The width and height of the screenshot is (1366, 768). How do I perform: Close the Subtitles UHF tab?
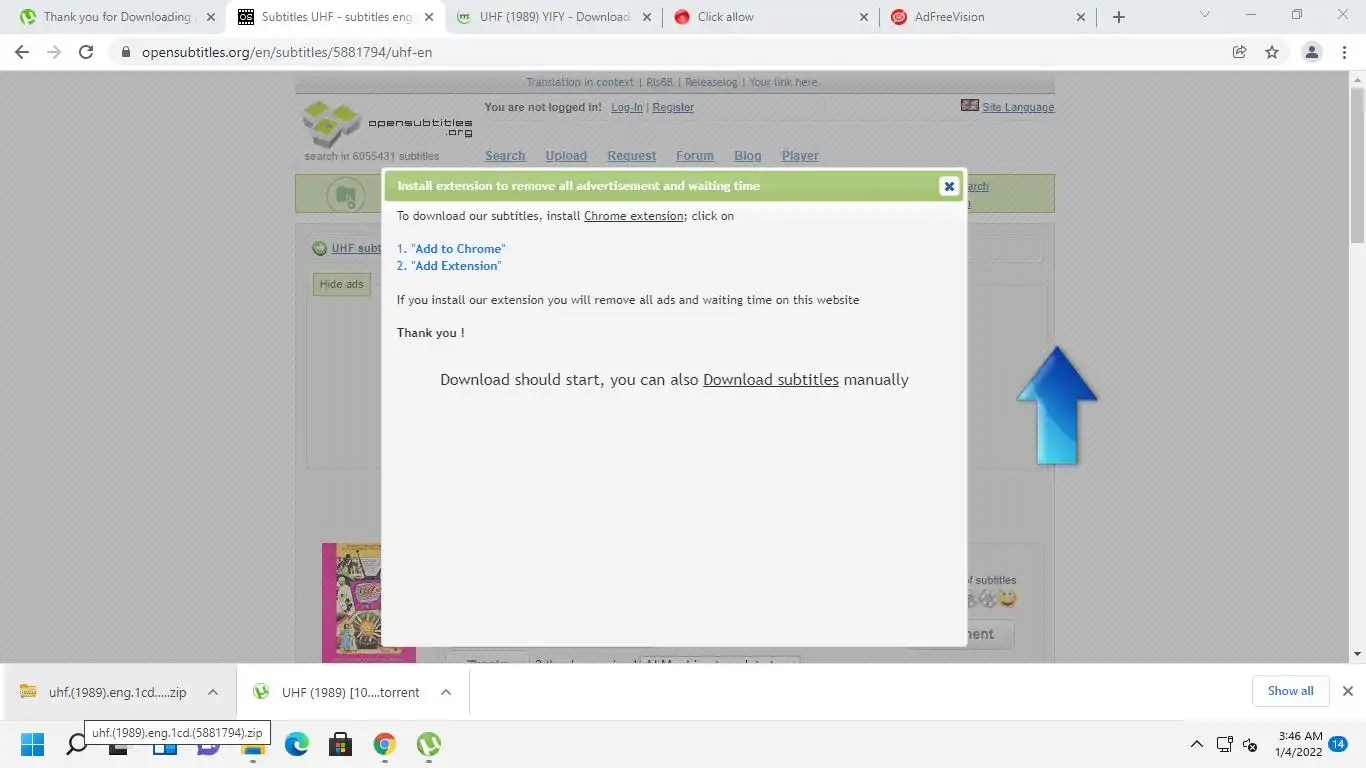point(428,17)
